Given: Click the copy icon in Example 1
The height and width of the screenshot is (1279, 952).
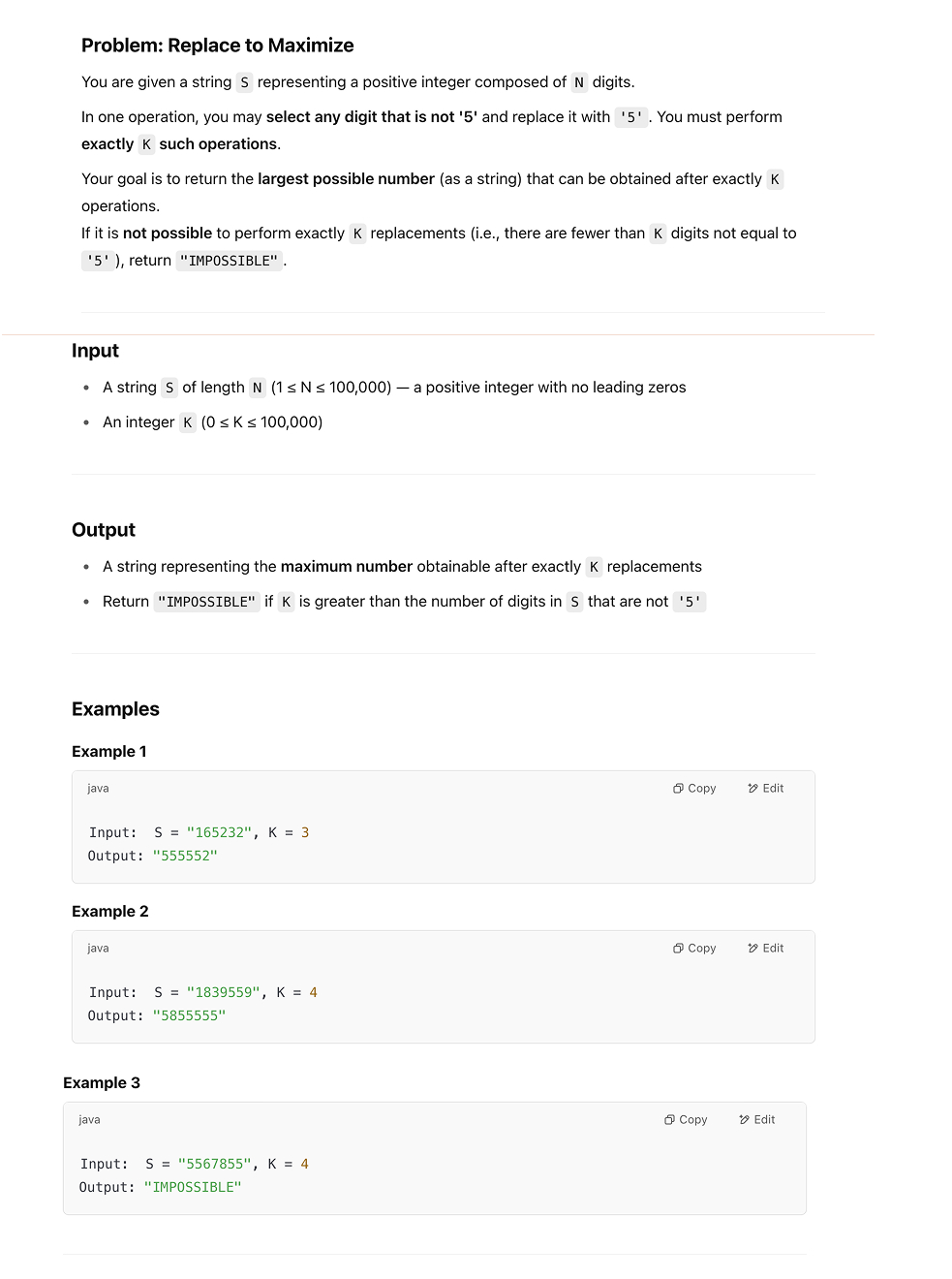Looking at the screenshot, I should 679,789.
